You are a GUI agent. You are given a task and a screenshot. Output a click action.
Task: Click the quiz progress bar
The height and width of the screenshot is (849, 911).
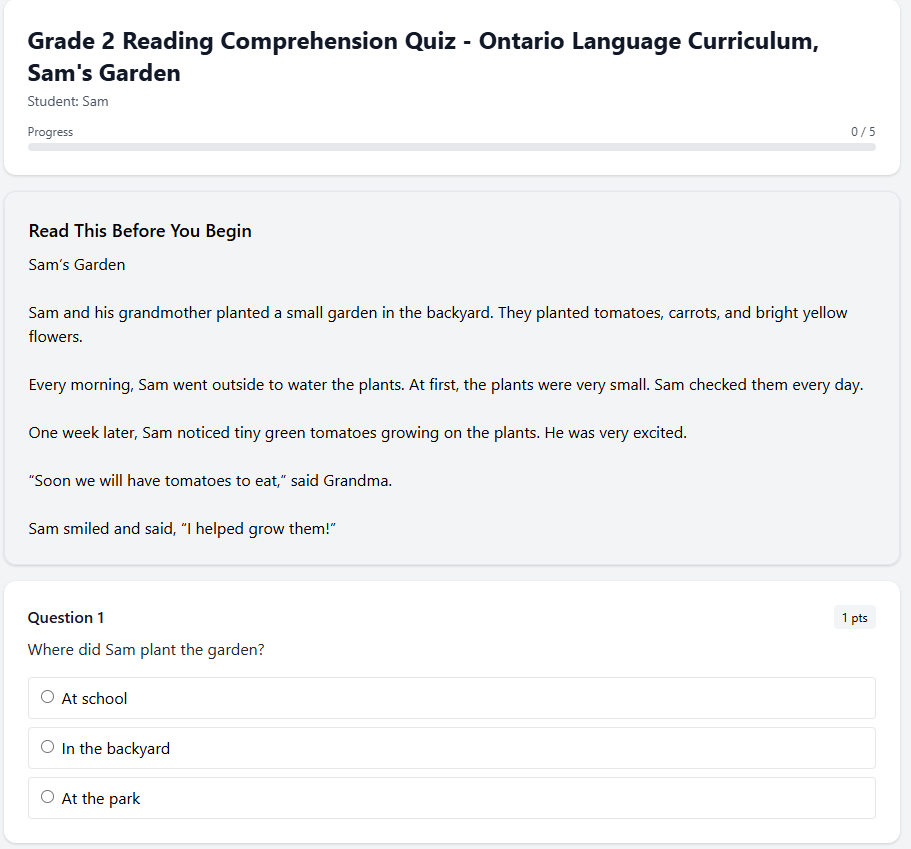point(452,146)
